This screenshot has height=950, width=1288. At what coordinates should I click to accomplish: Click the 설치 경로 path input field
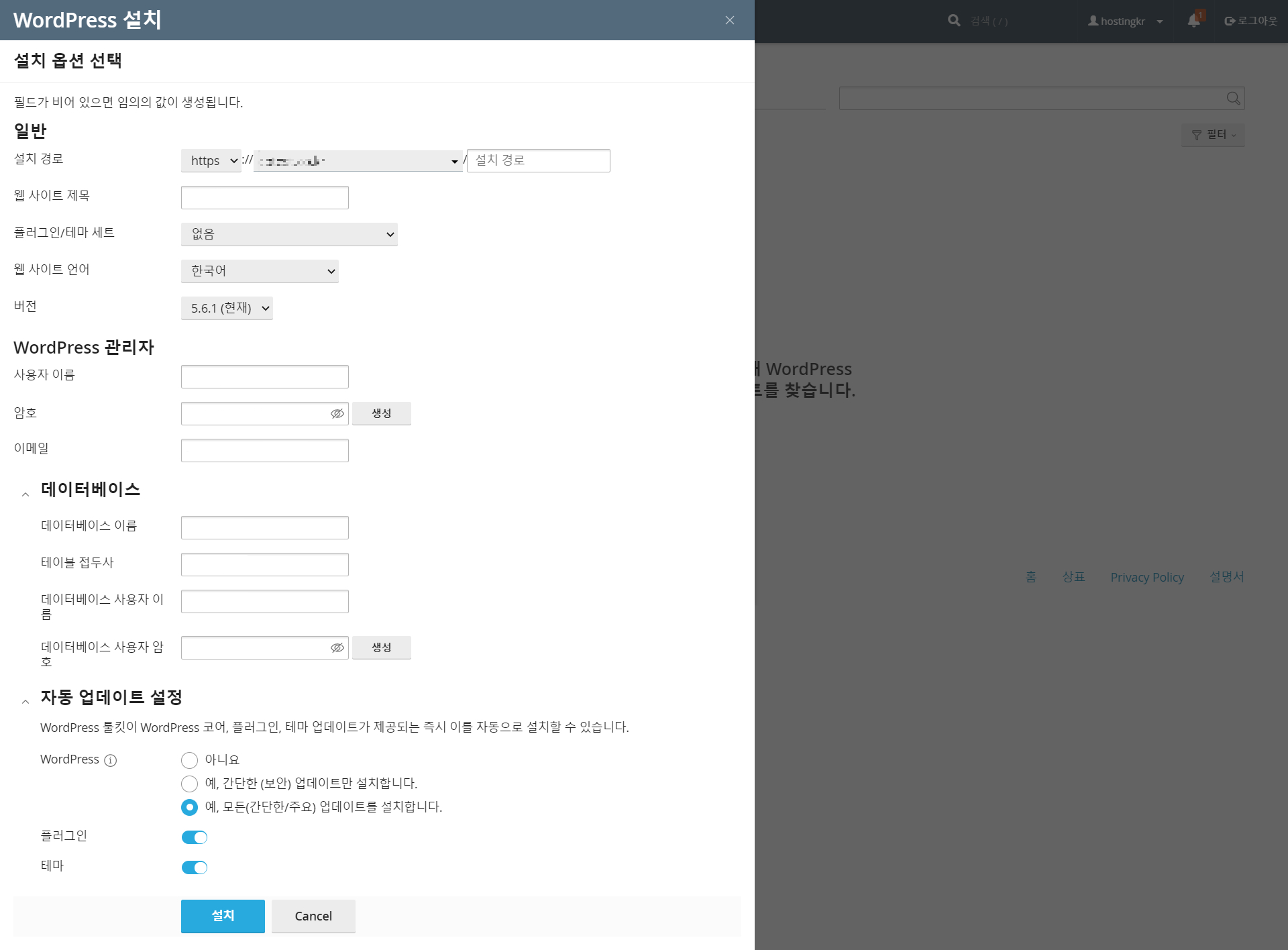pos(539,160)
